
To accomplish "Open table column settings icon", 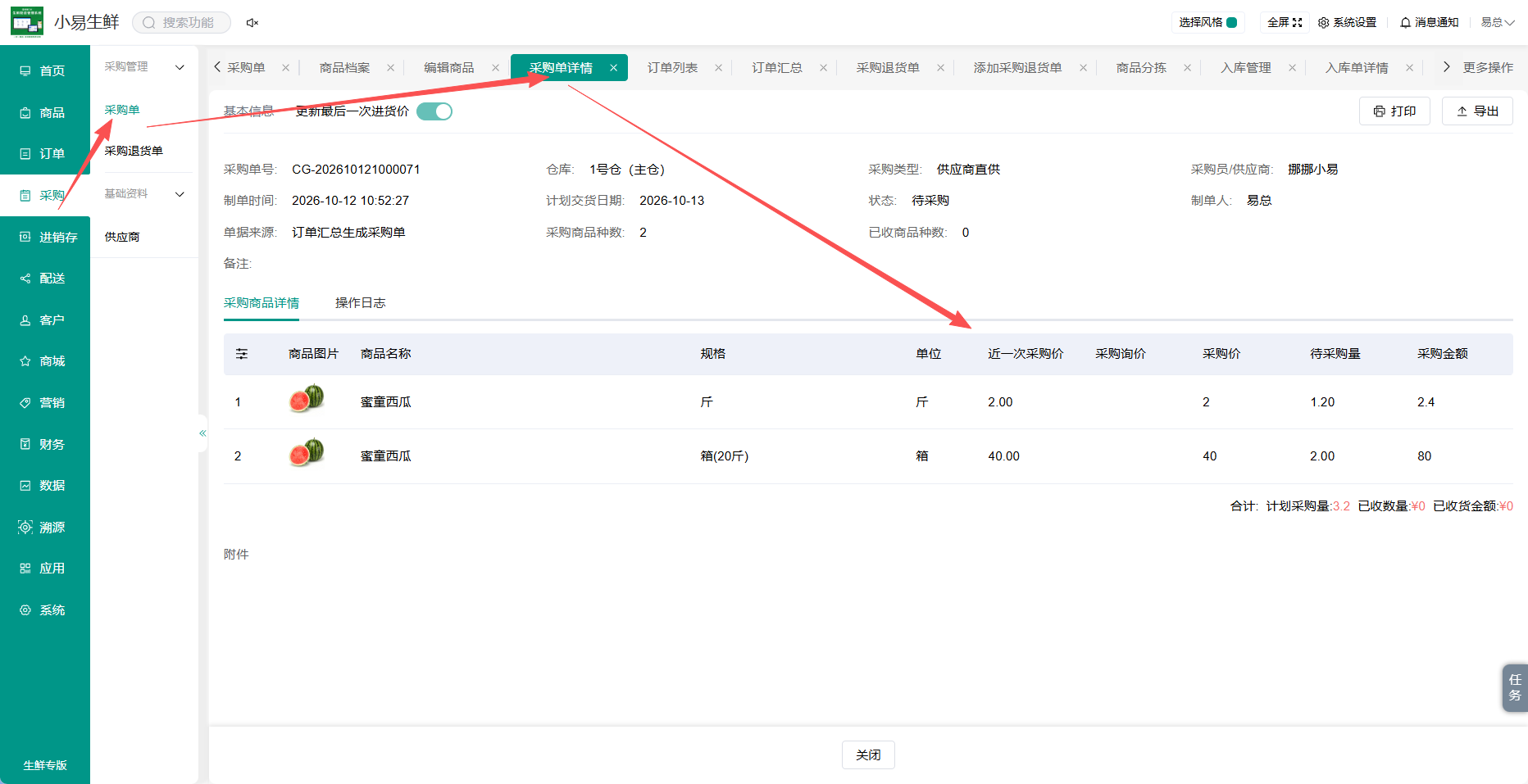I will [242, 354].
